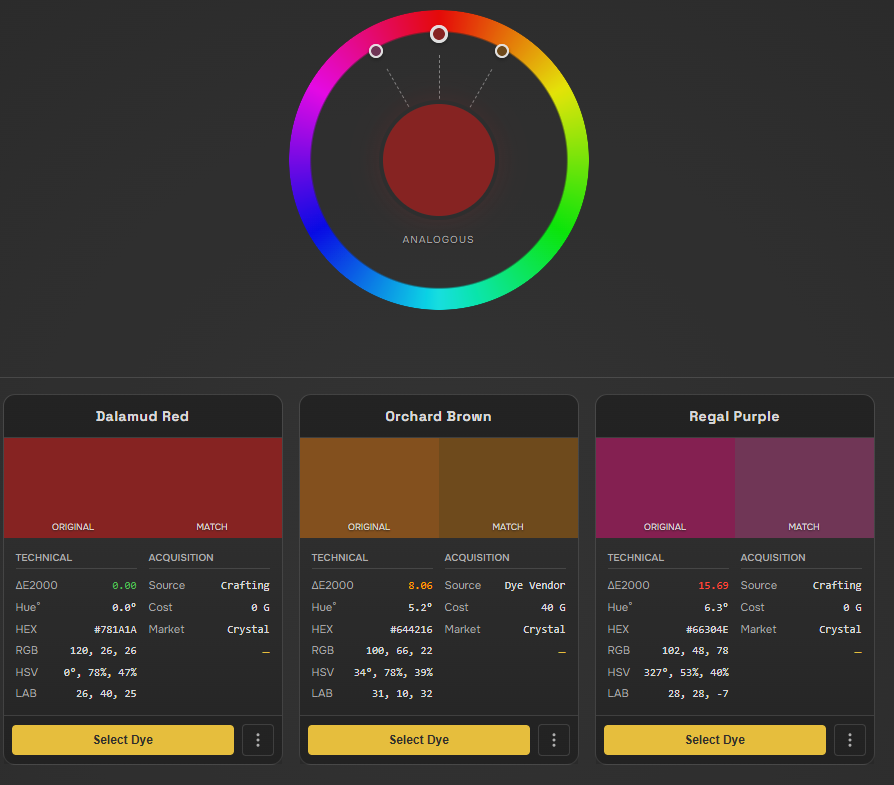Click LAB value 26, 40, 25

106,694
